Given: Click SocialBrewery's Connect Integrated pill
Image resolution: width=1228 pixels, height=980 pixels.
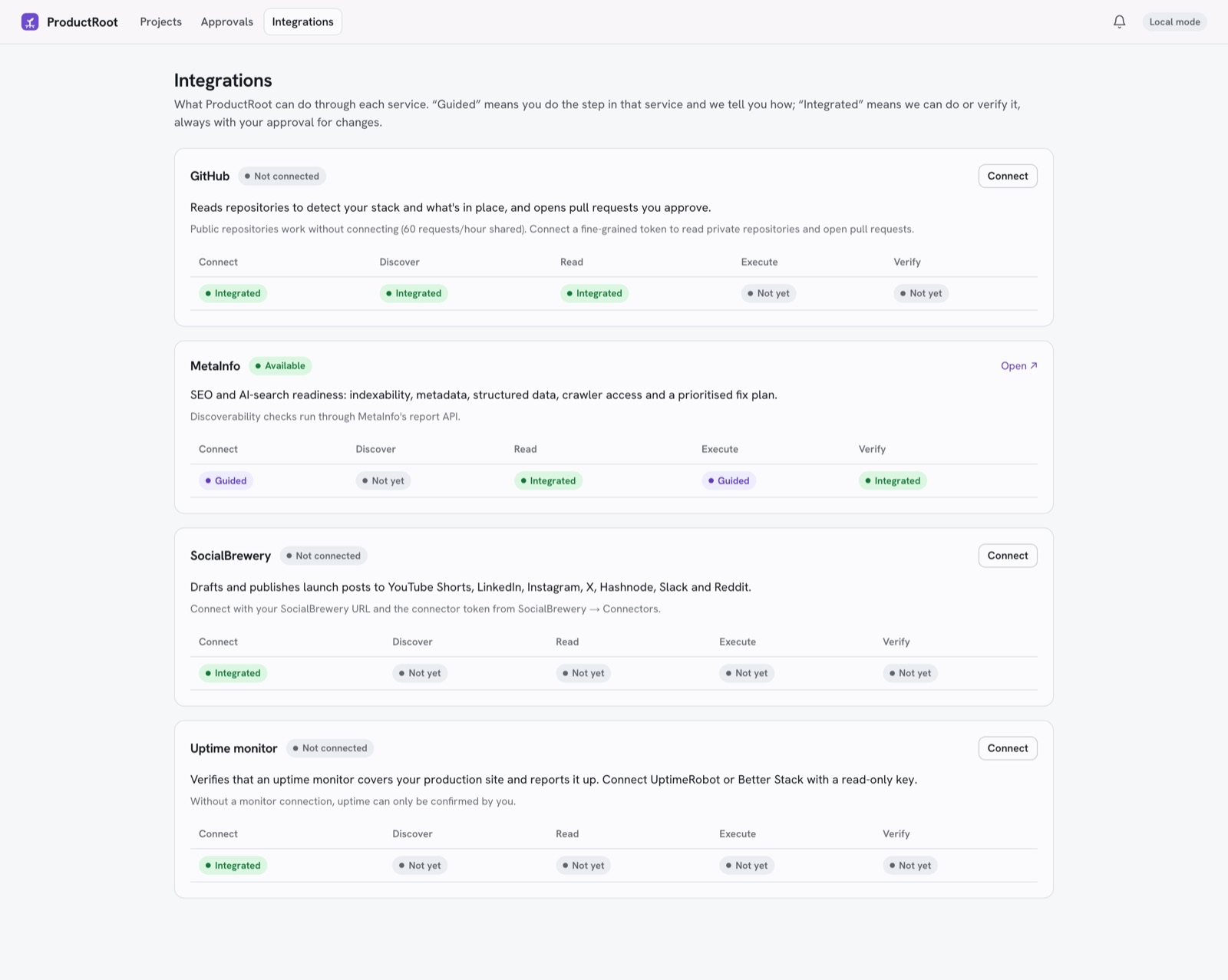Looking at the screenshot, I should [233, 673].
